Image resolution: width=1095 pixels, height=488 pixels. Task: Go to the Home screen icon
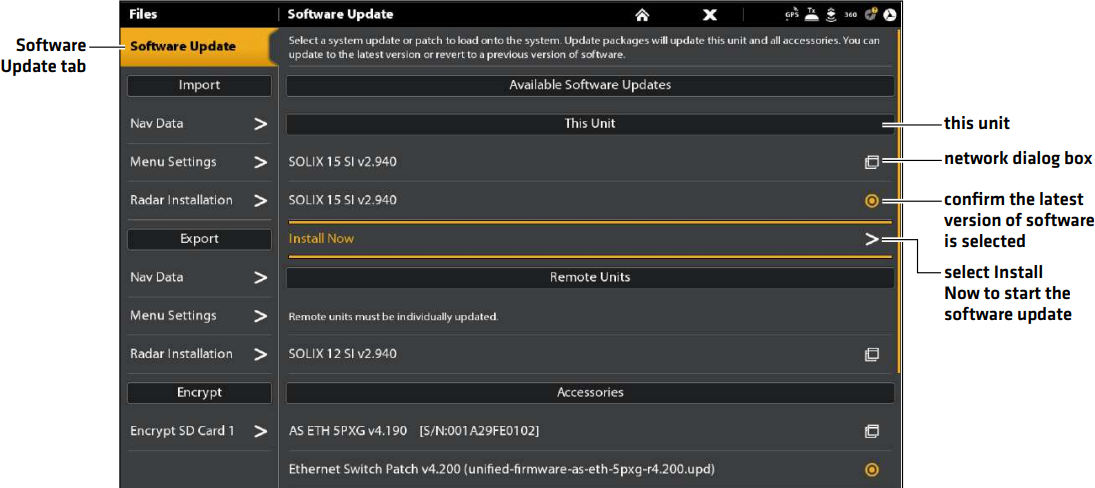pos(643,15)
